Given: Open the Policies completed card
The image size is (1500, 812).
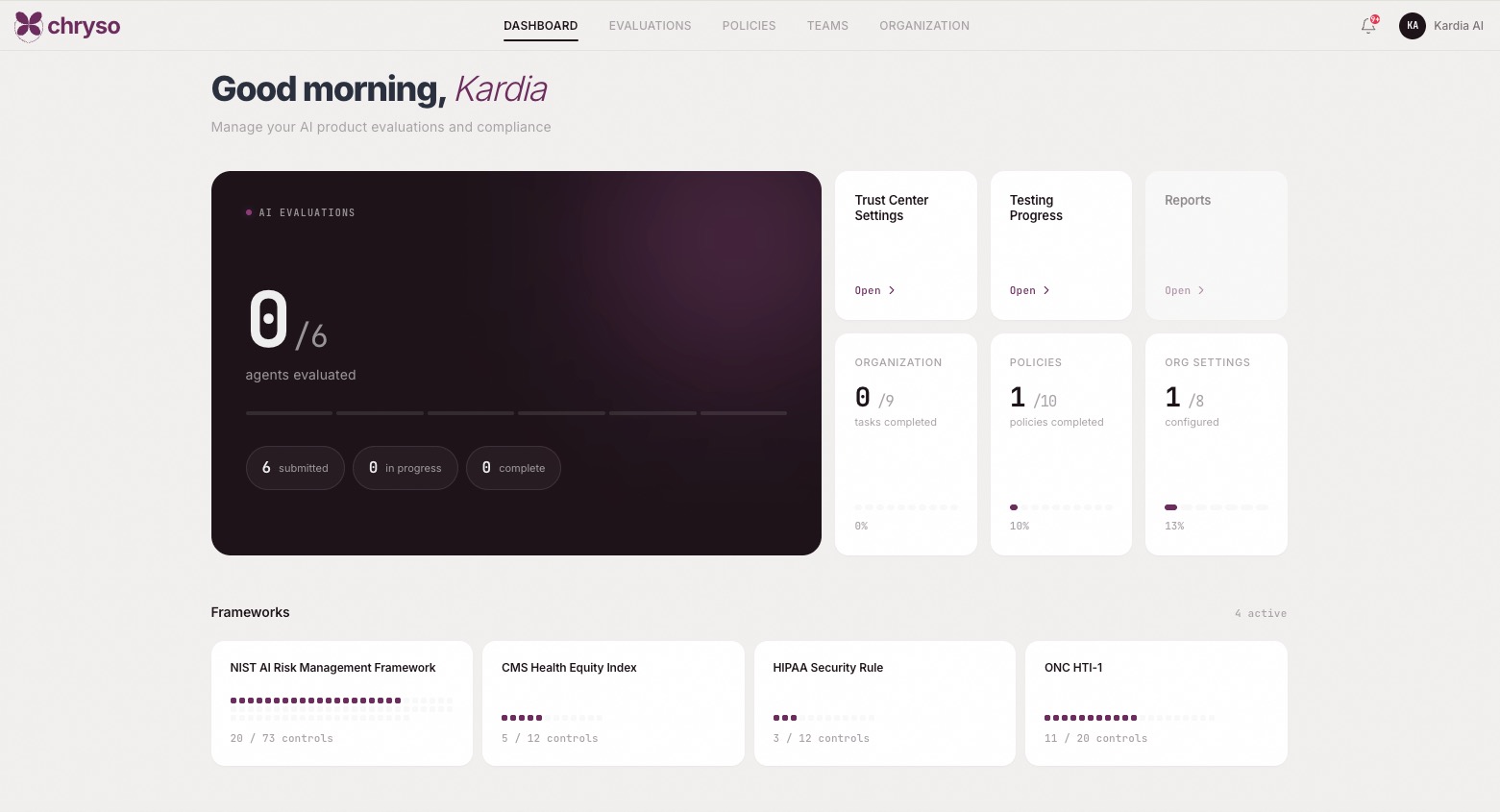Looking at the screenshot, I should (1060, 444).
